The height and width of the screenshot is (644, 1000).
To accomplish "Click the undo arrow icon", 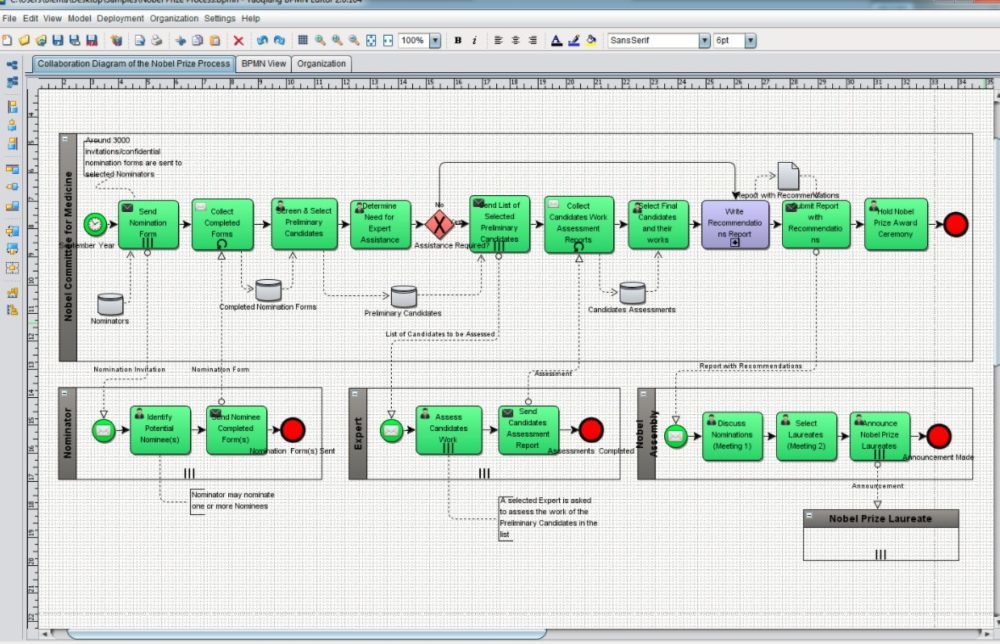I will (x=261, y=41).
